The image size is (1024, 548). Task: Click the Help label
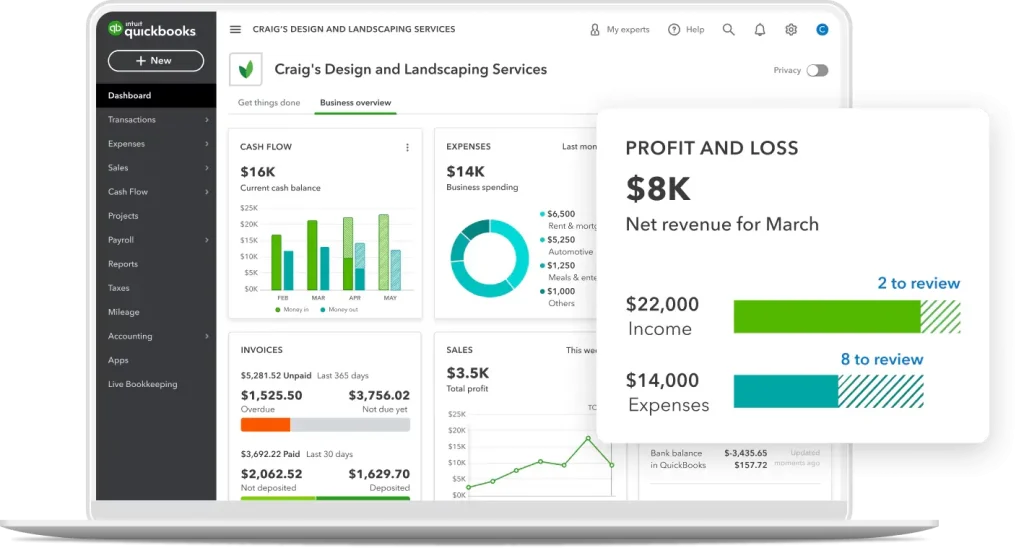(x=695, y=29)
